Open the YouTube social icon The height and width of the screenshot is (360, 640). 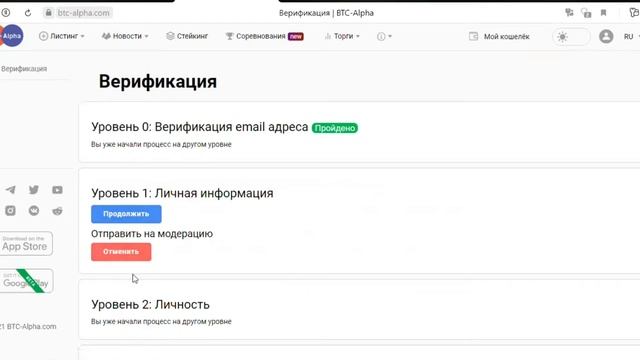click(x=57, y=190)
